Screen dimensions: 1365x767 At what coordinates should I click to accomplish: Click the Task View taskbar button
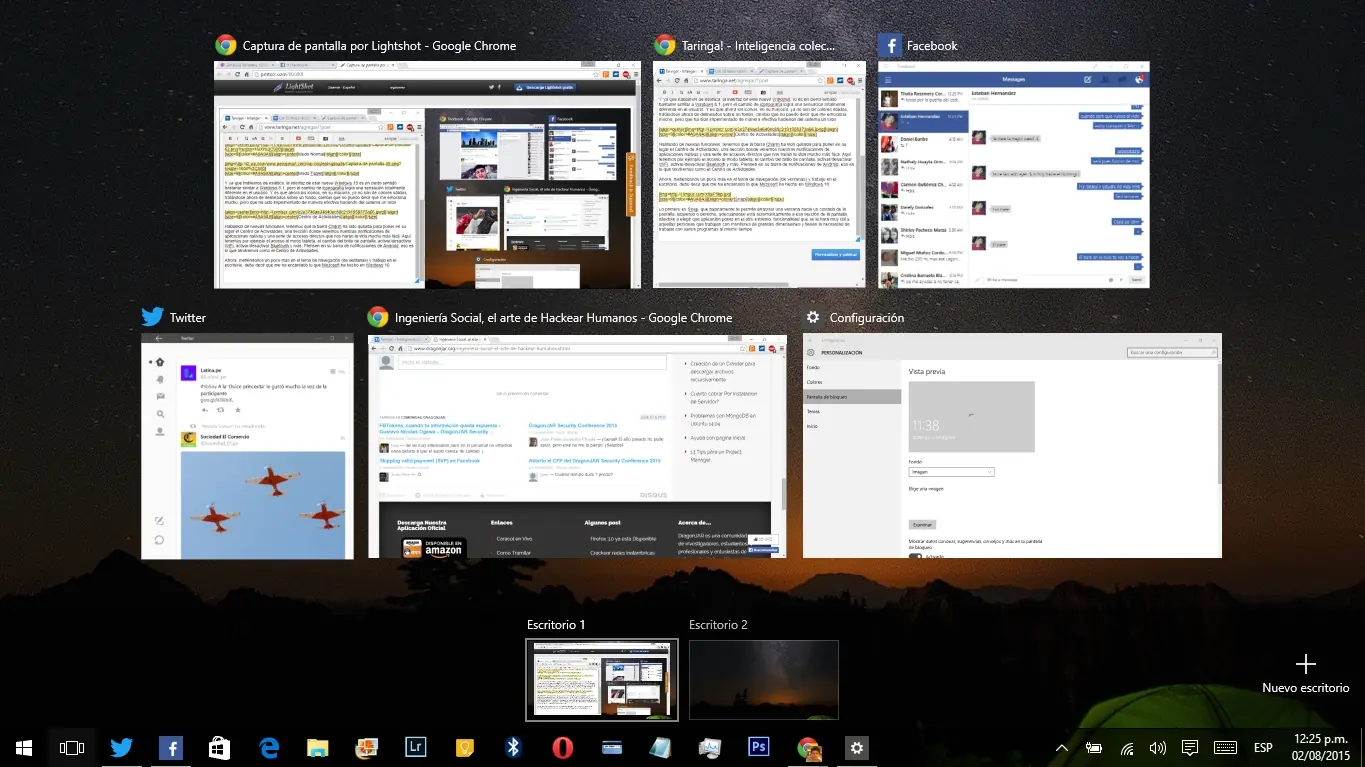click(72, 747)
